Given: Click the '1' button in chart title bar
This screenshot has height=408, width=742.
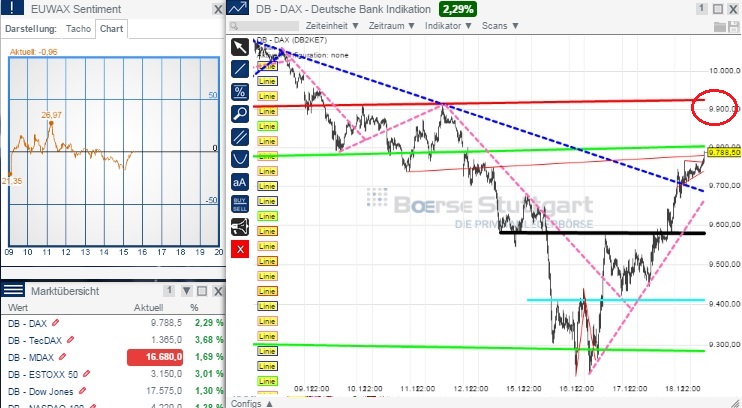Looking at the screenshot, I should coord(702,9).
